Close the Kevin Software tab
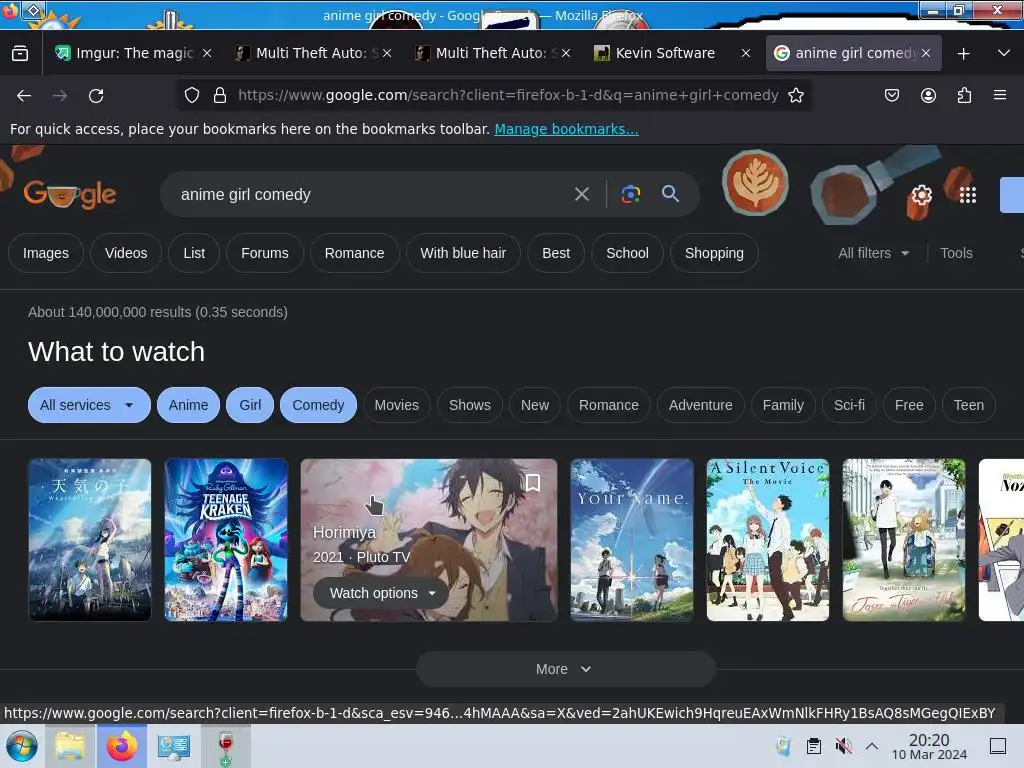 pyautogui.click(x=746, y=54)
